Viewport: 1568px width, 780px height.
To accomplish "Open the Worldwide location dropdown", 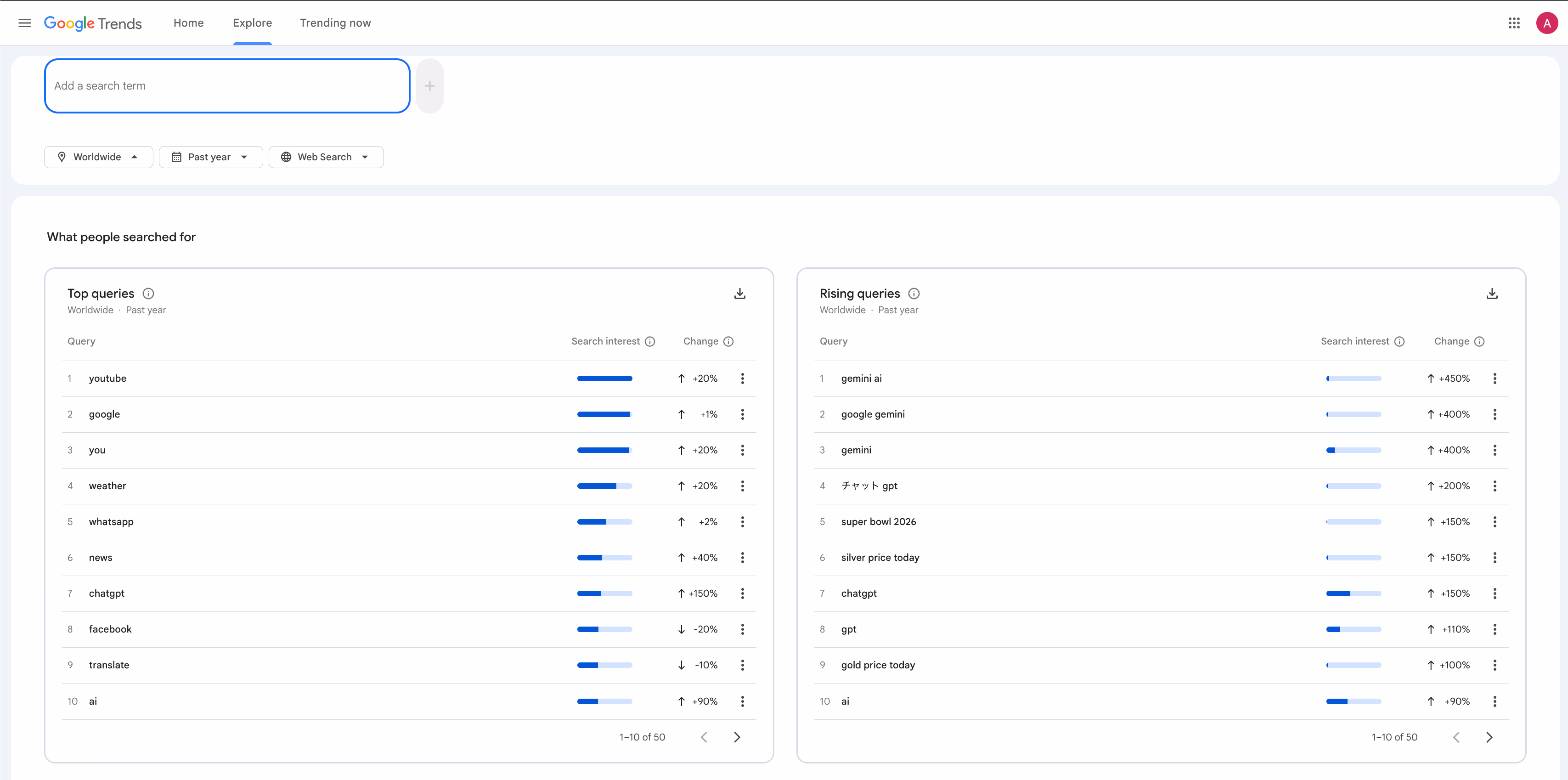I will coord(98,157).
